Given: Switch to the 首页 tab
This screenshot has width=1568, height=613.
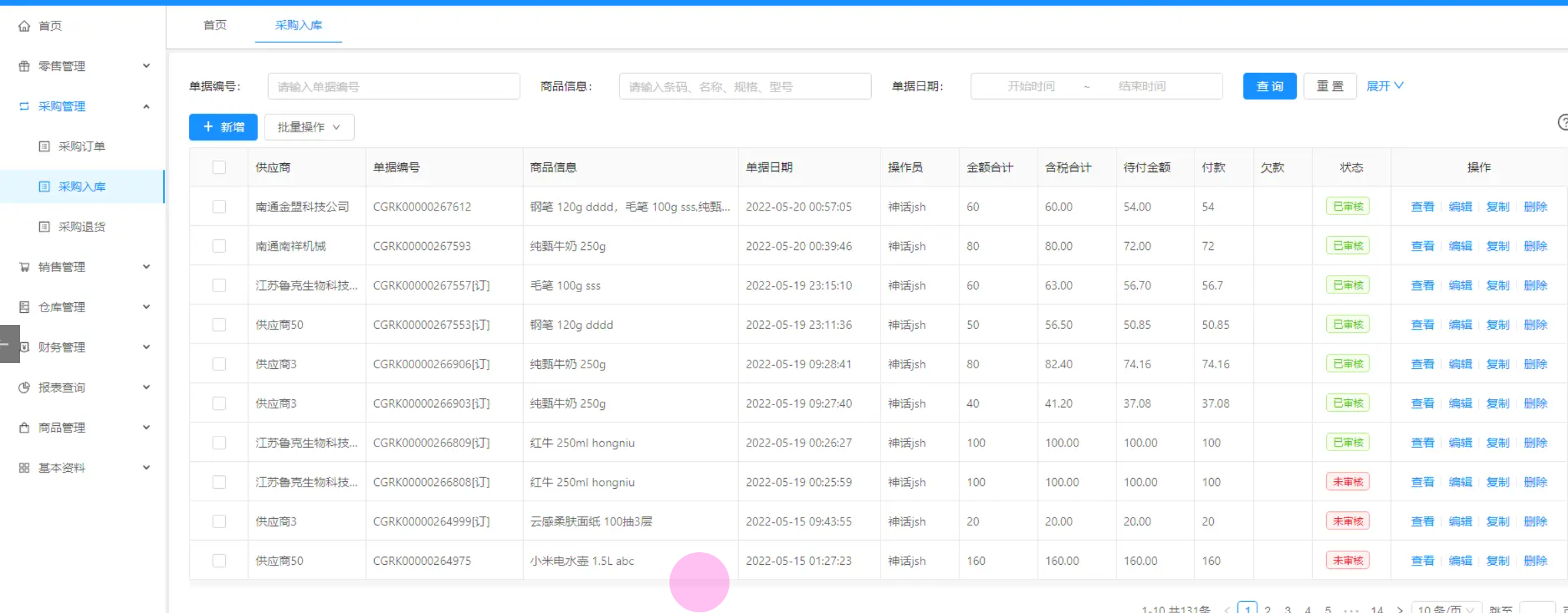Looking at the screenshot, I should point(215,25).
